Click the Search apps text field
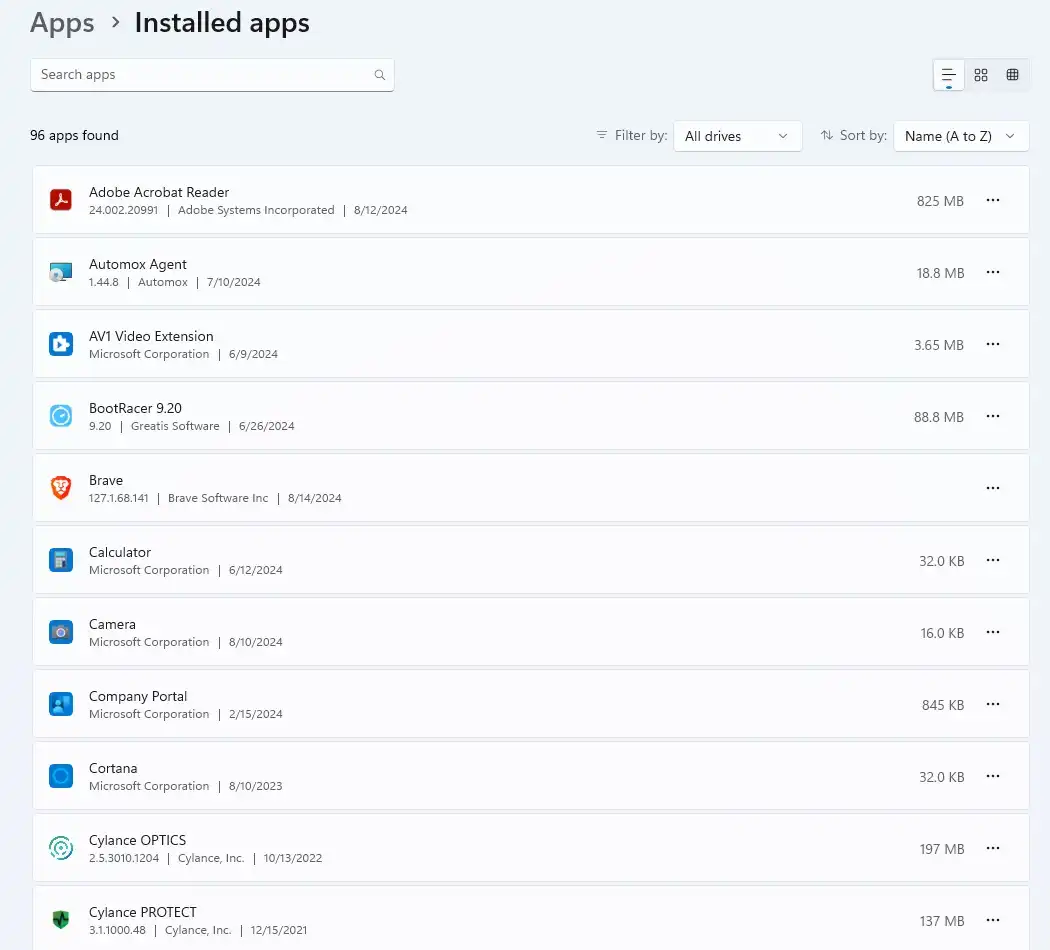Viewport: 1050px width, 950px height. (x=200, y=75)
